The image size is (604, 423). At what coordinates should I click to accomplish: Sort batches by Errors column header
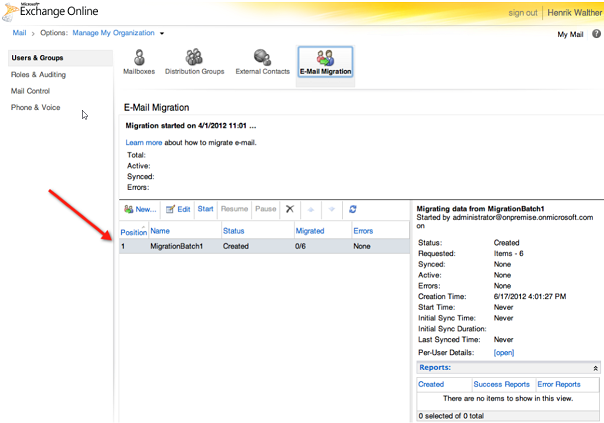[363, 231]
